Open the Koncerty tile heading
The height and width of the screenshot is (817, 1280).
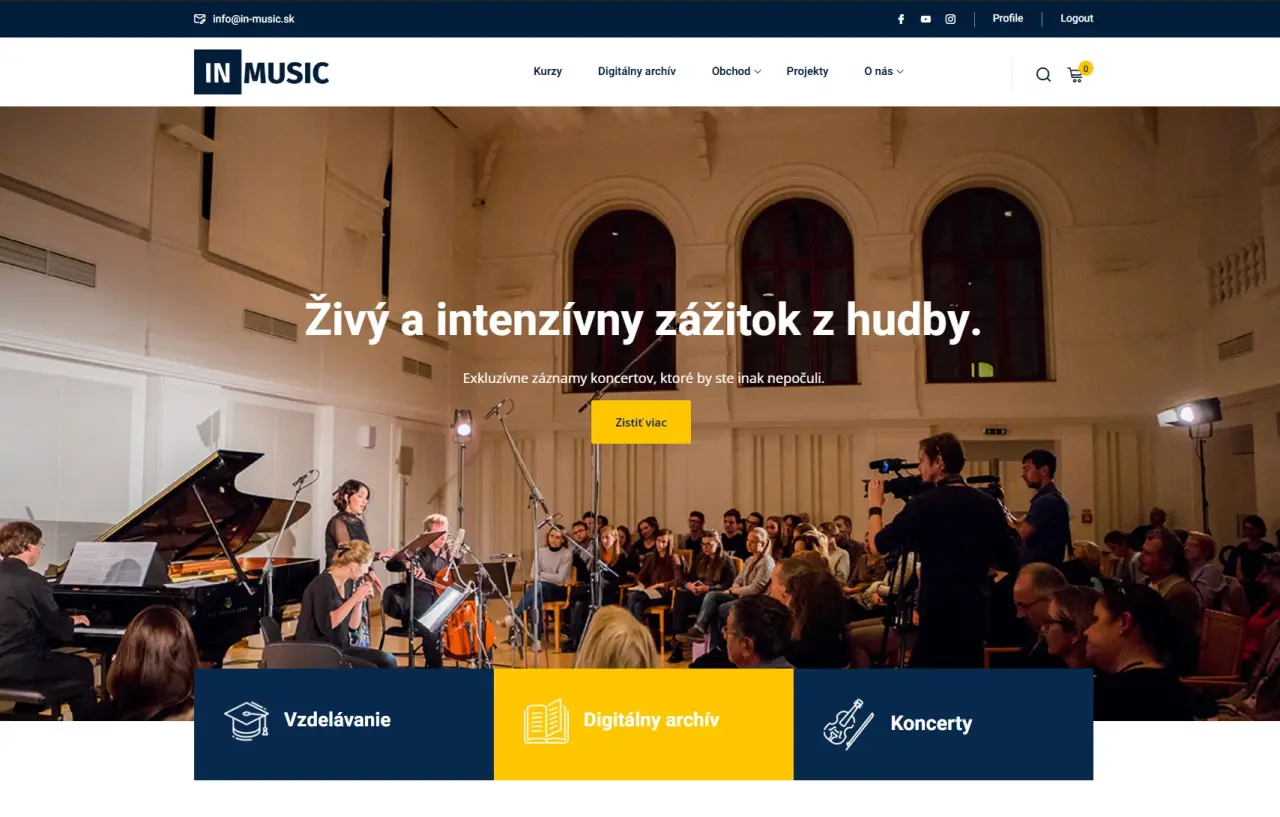click(931, 723)
